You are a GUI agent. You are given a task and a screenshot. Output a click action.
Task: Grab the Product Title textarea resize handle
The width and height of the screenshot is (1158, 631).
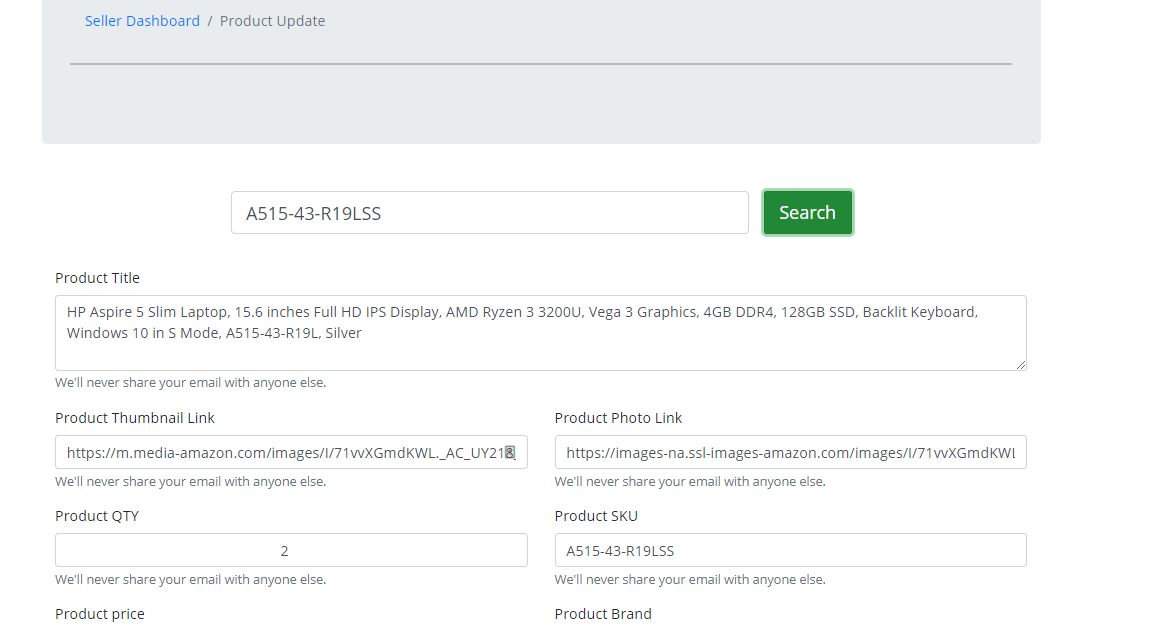click(1021, 364)
